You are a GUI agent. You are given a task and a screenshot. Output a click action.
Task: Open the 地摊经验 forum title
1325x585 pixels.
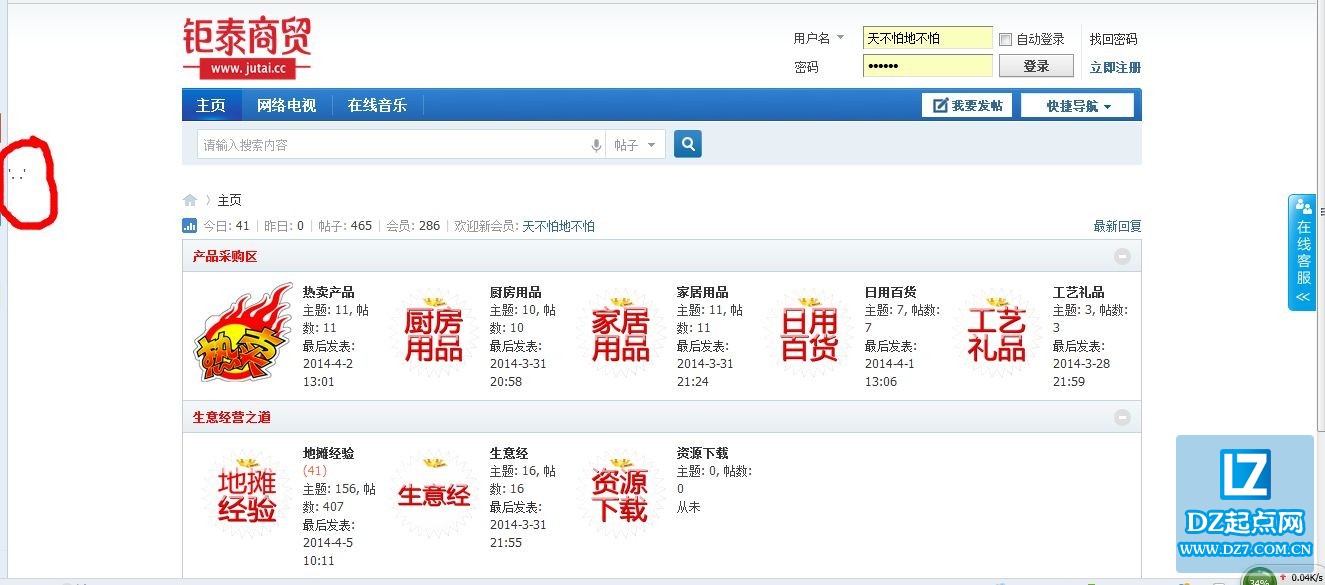328,453
